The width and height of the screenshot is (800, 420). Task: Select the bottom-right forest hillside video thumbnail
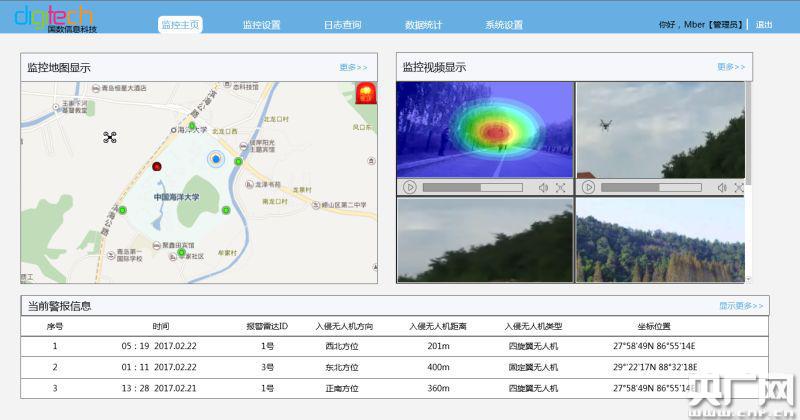point(660,240)
